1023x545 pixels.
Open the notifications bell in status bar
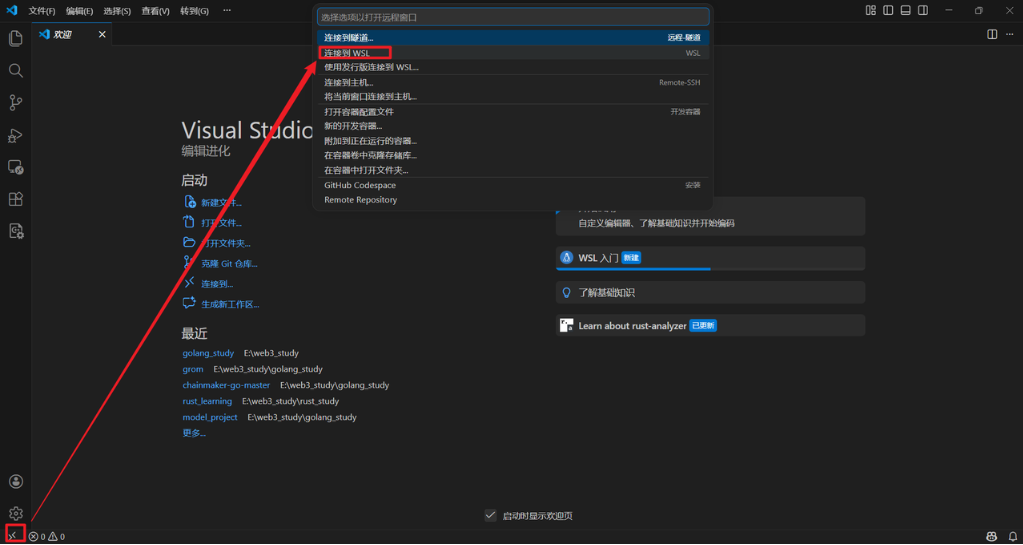[x=1012, y=537]
